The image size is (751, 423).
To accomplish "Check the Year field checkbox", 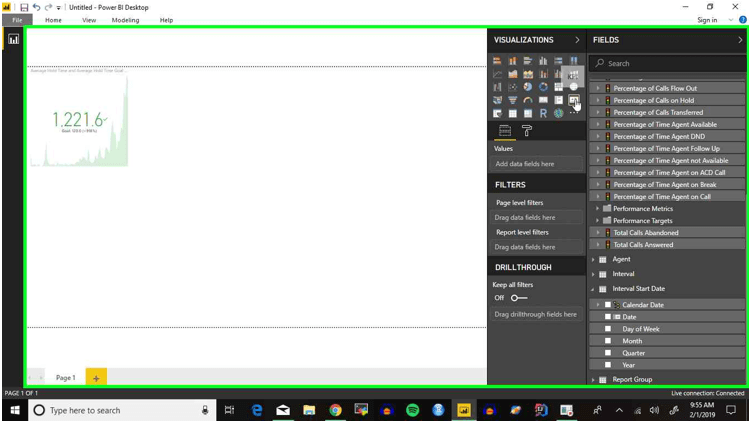I will pos(608,365).
